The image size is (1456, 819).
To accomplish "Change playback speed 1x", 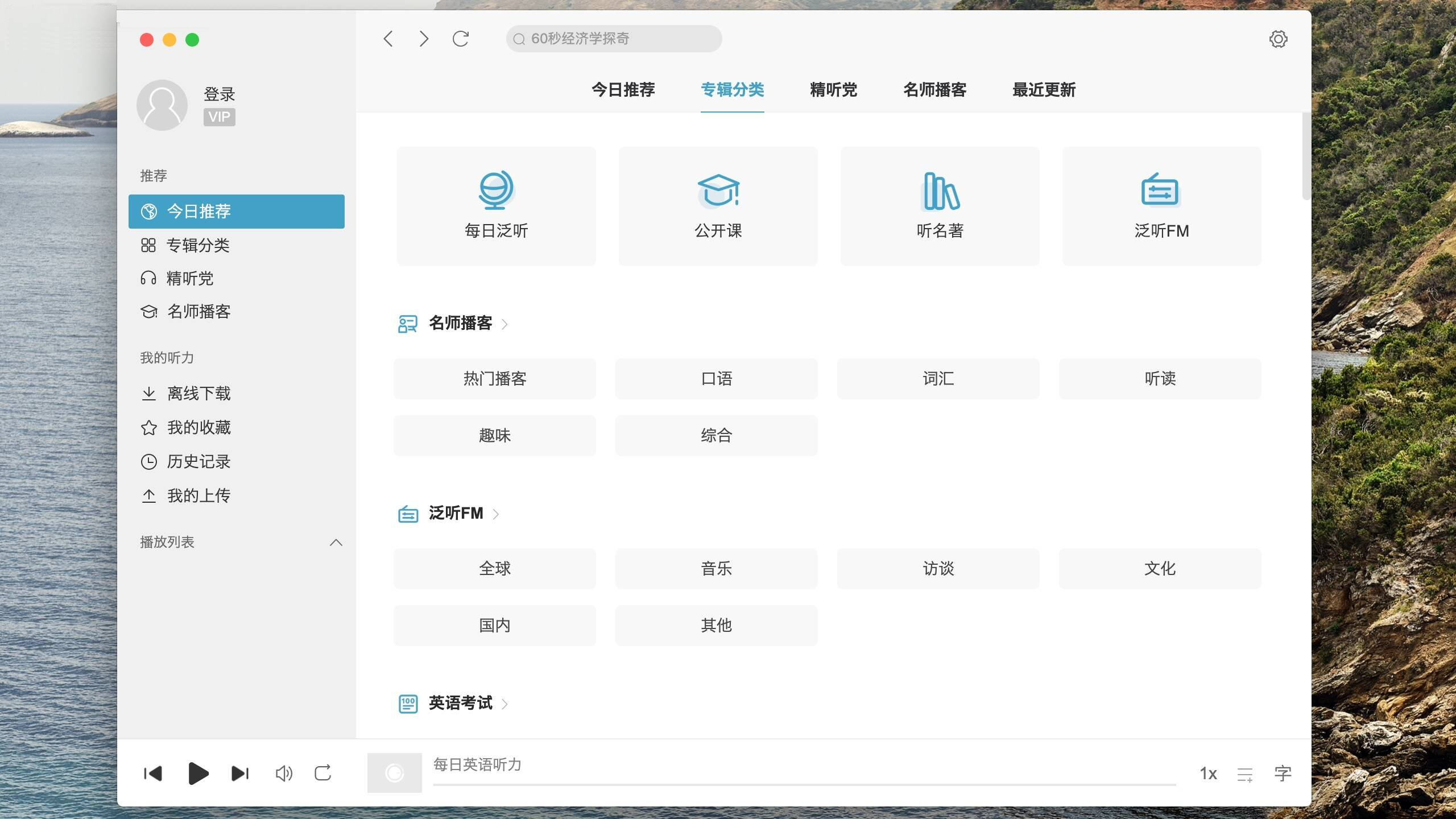I will 1208,773.
